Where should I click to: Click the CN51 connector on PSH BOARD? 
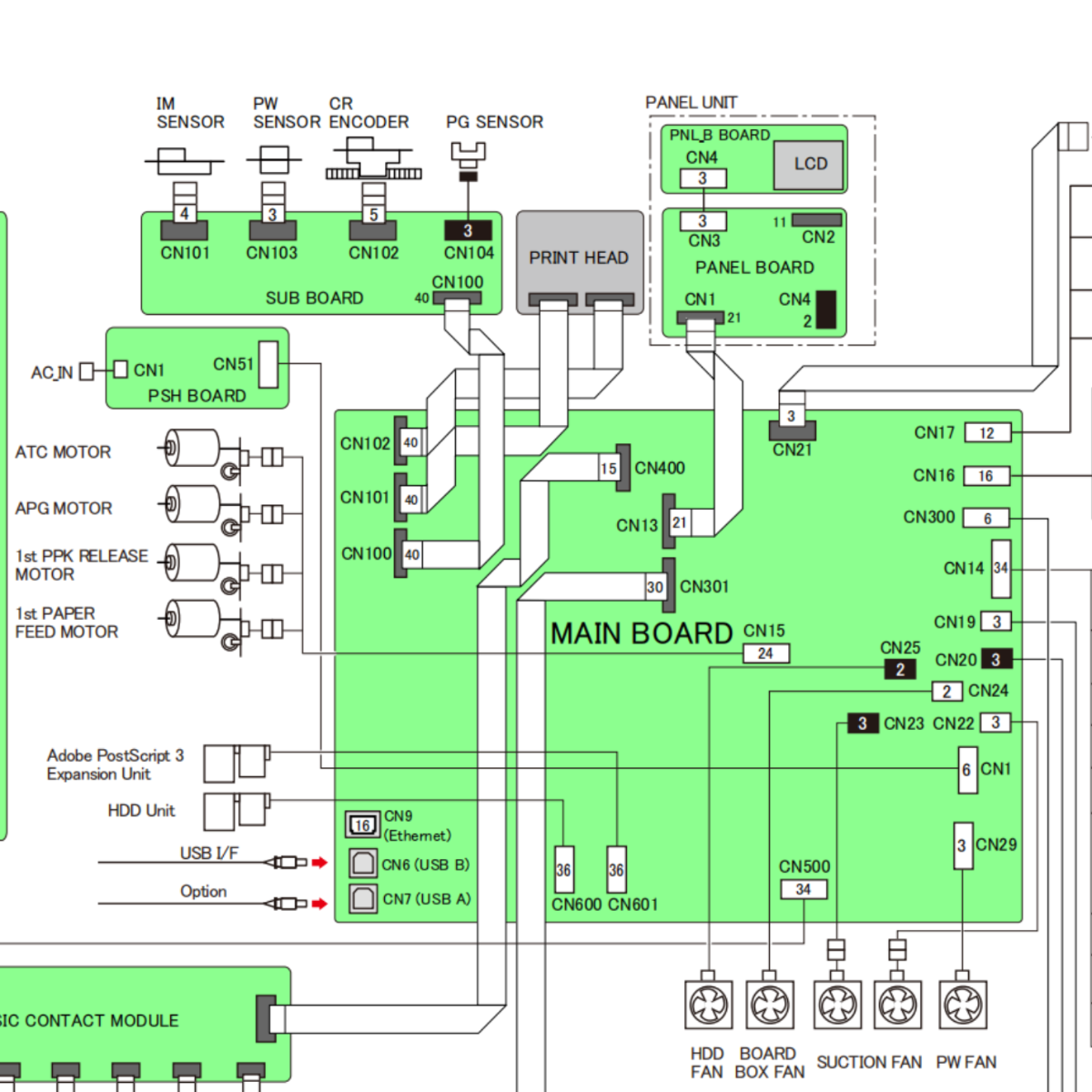point(268,364)
